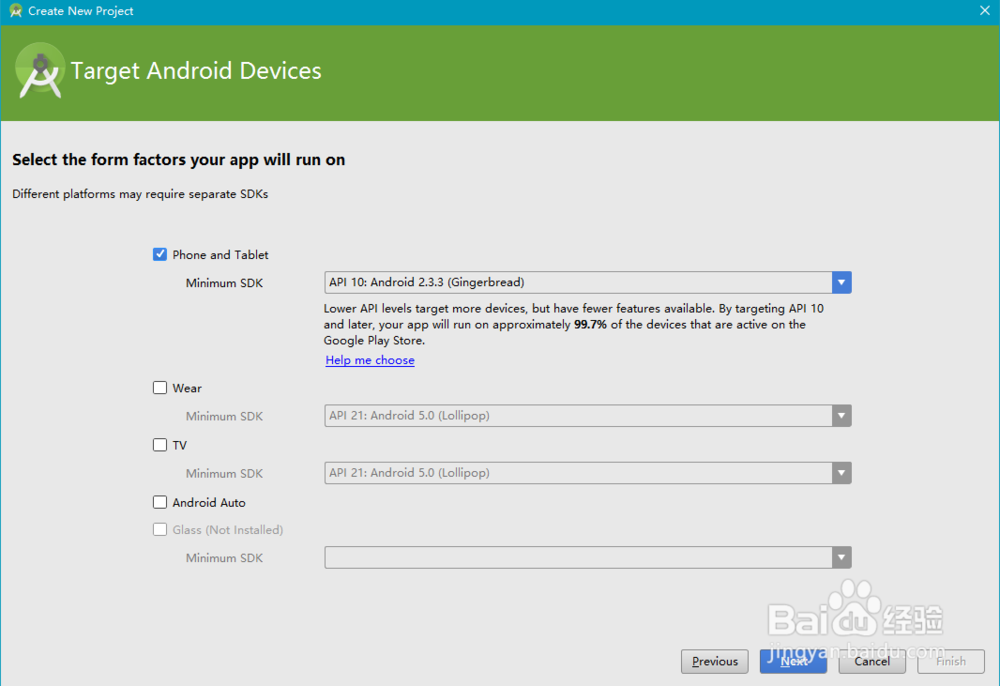Uncheck the Phone and Tablet checkbox
1000x686 pixels.
click(x=160, y=255)
